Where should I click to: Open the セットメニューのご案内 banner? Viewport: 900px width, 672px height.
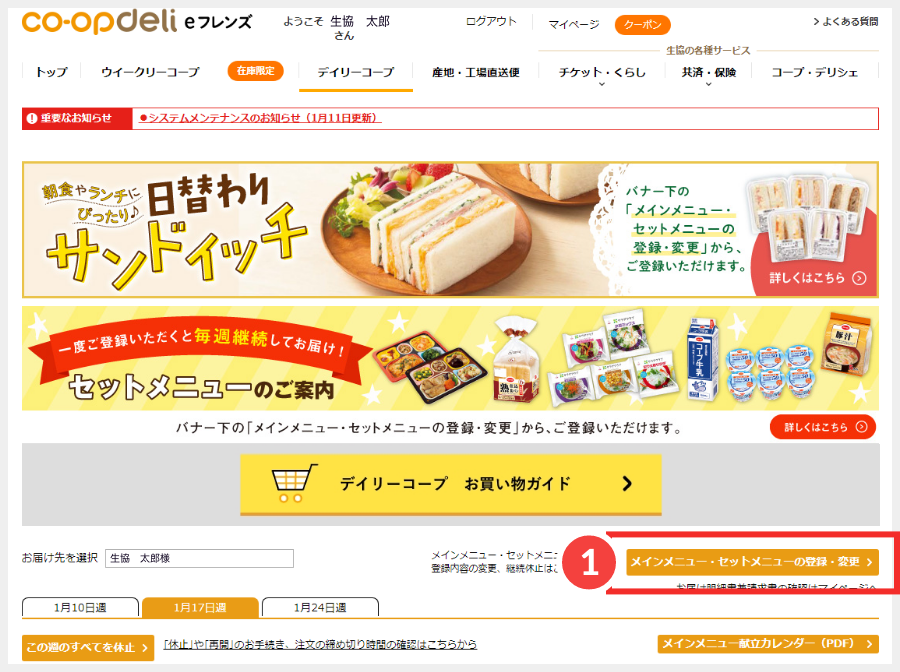(450, 358)
